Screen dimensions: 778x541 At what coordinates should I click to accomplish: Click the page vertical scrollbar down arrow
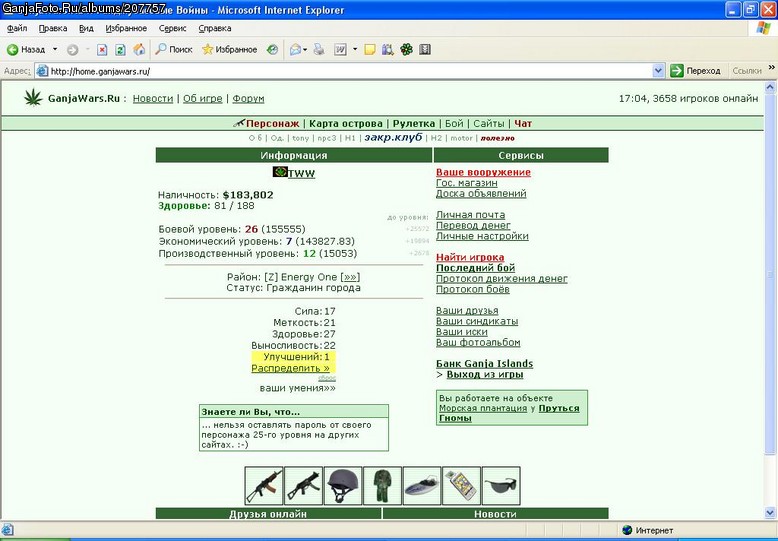click(x=770, y=513)
